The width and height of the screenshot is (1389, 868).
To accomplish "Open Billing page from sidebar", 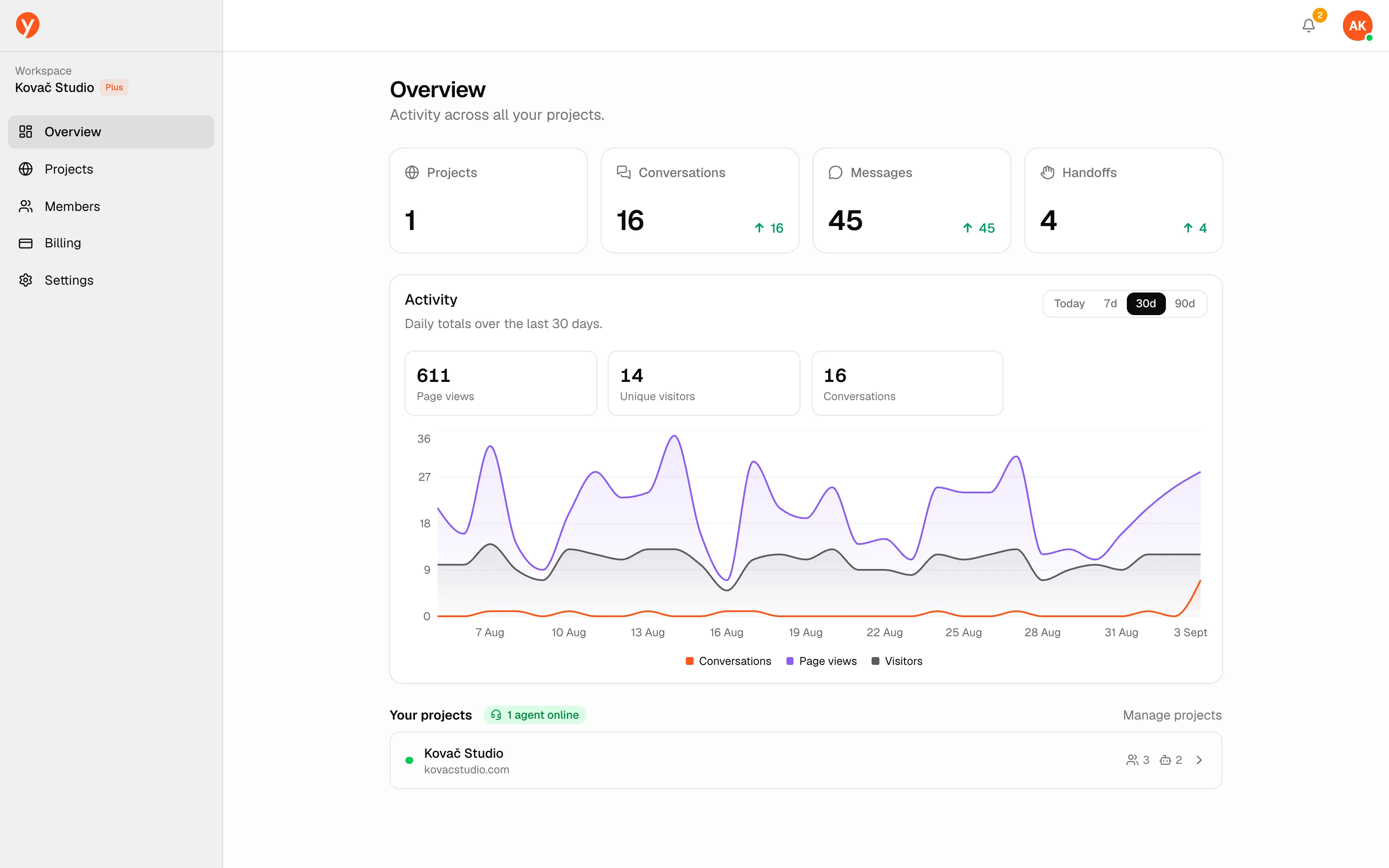I will point(111,243).
